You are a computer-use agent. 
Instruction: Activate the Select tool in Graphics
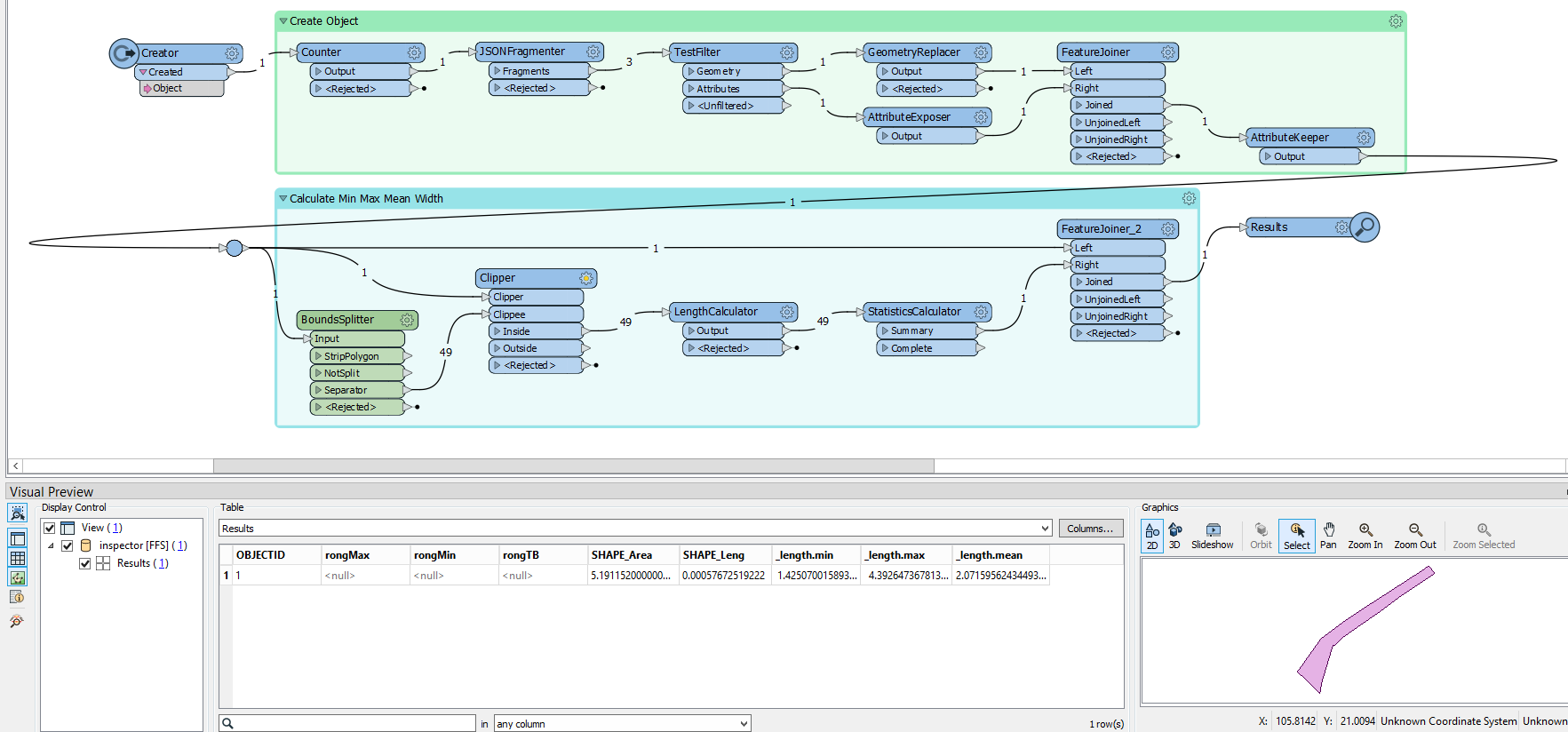coord(1297,537)
